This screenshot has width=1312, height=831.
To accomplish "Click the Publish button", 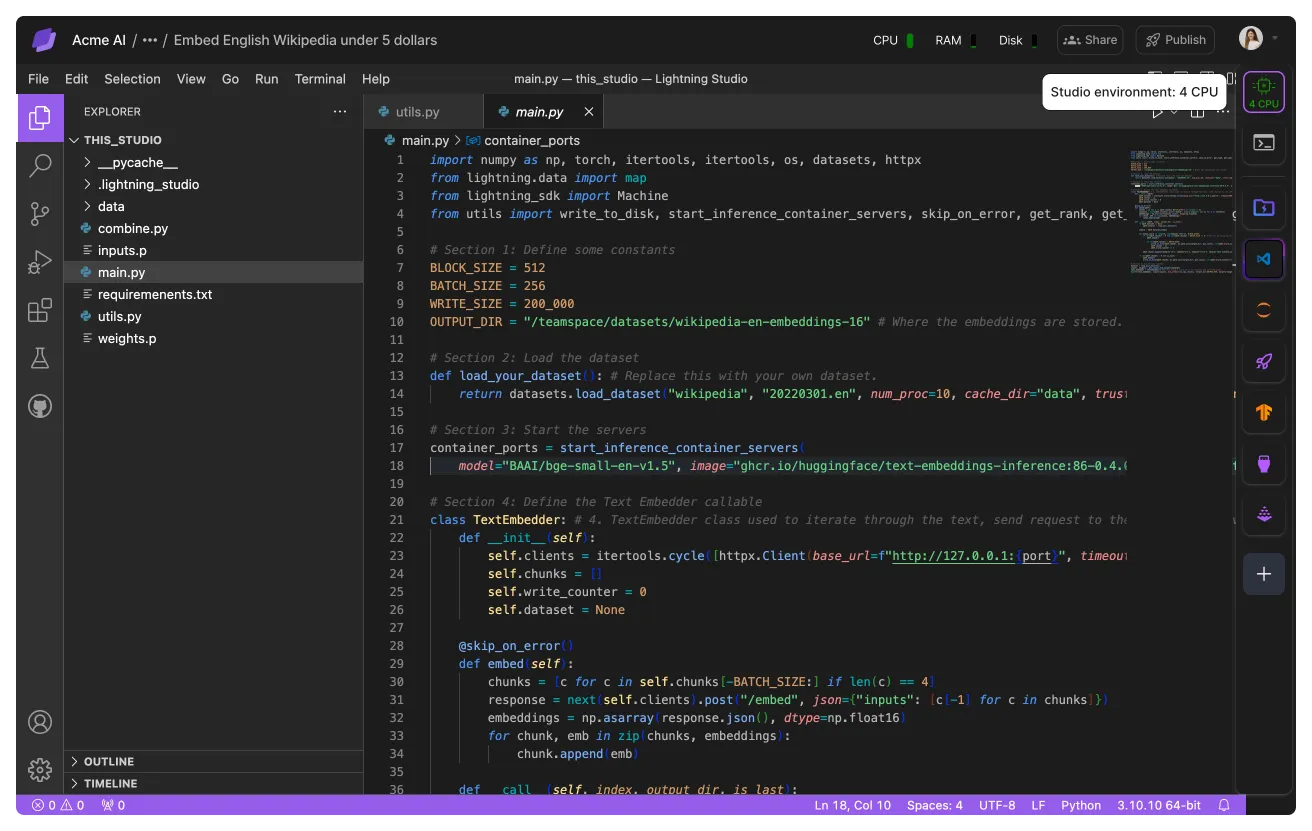I will tap(1175, 40).
